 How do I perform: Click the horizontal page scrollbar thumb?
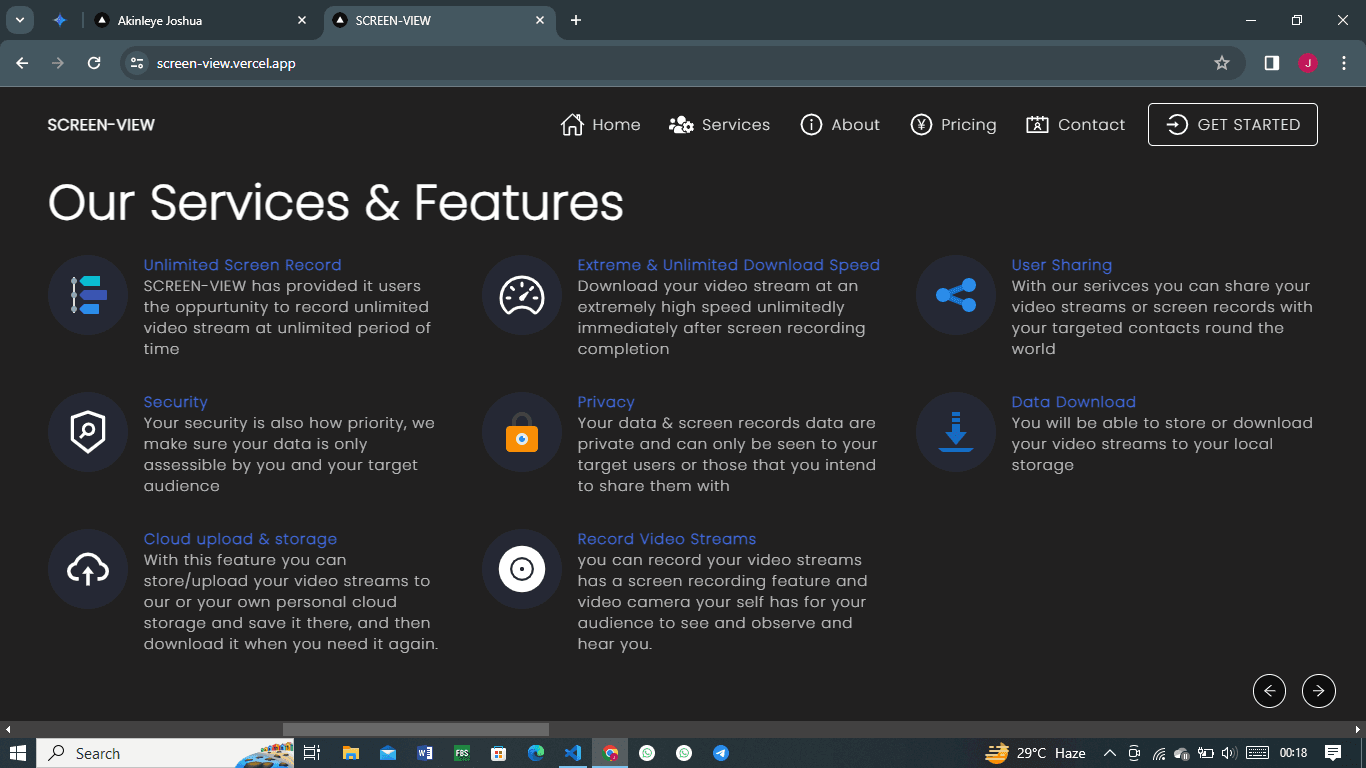(x=416, y=729)
